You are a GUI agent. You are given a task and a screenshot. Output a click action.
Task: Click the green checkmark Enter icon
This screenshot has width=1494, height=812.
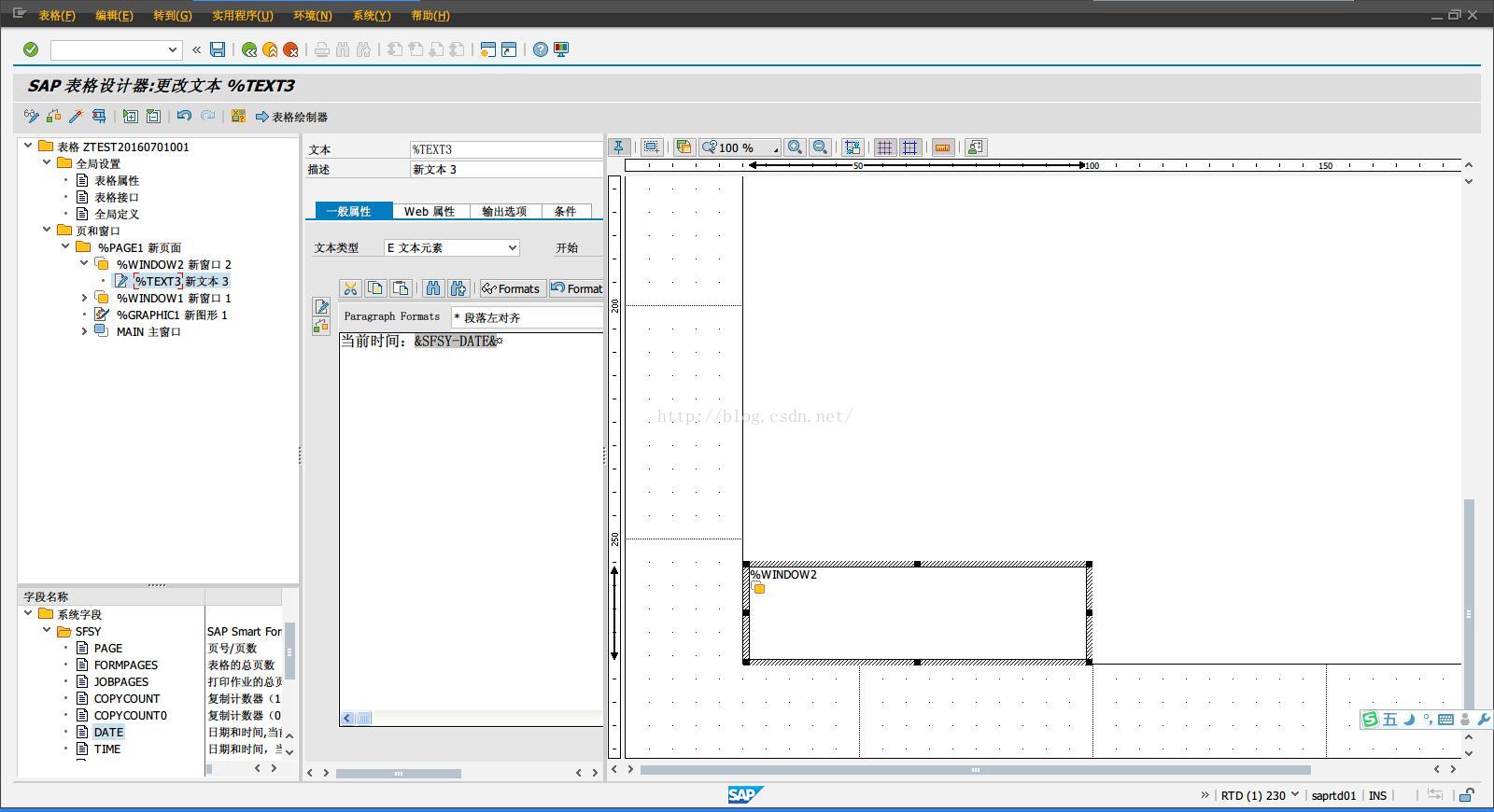click(x=31, y=49)
